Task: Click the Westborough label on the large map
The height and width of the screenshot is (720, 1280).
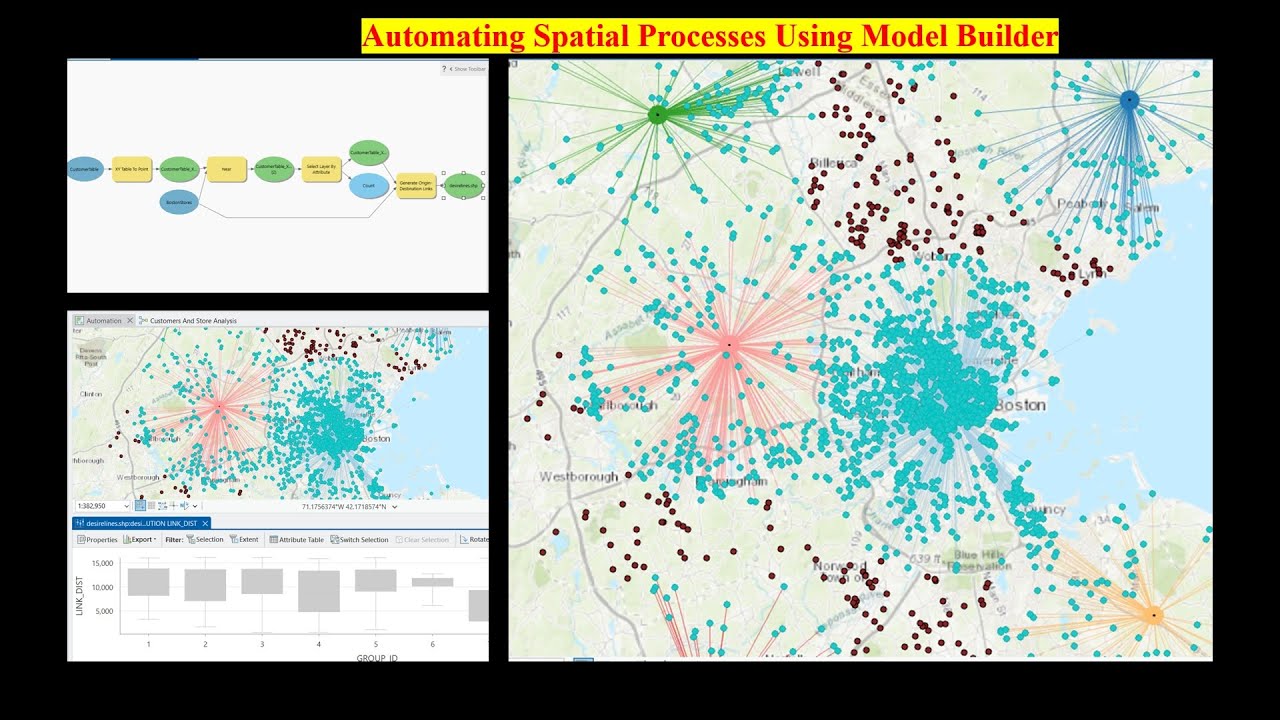Action: [x=579, y=477]
